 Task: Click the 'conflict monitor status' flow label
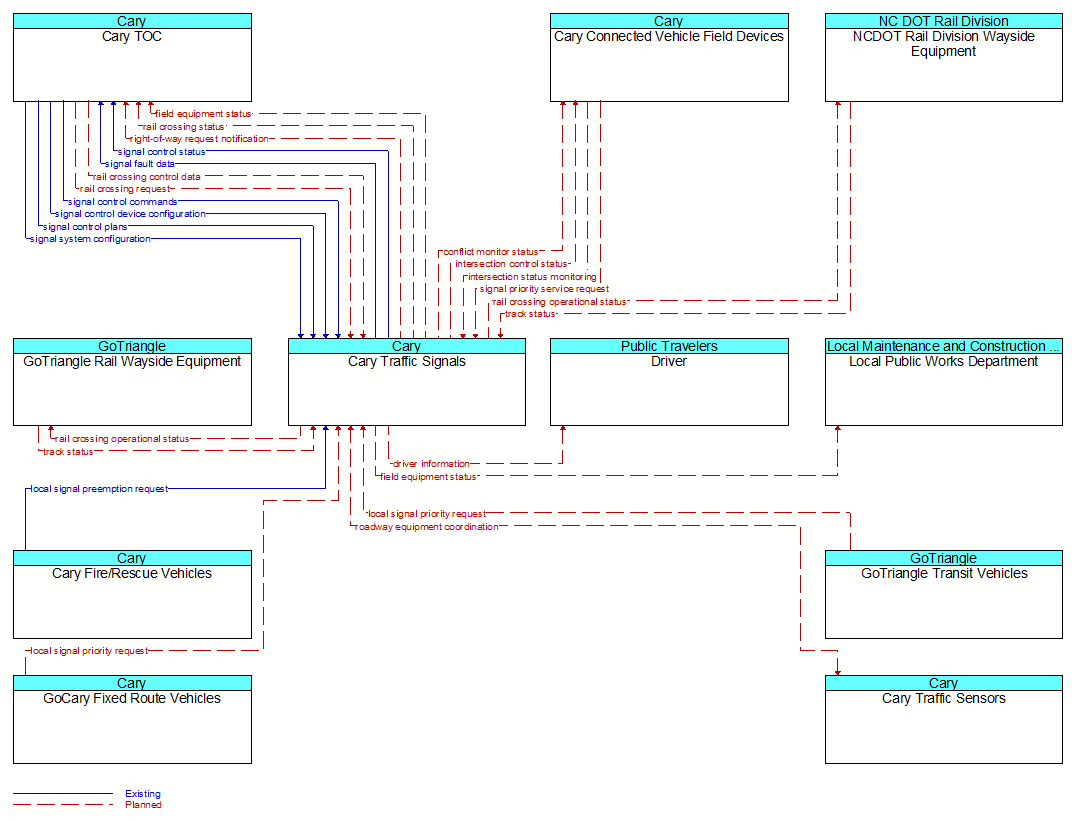491,252
